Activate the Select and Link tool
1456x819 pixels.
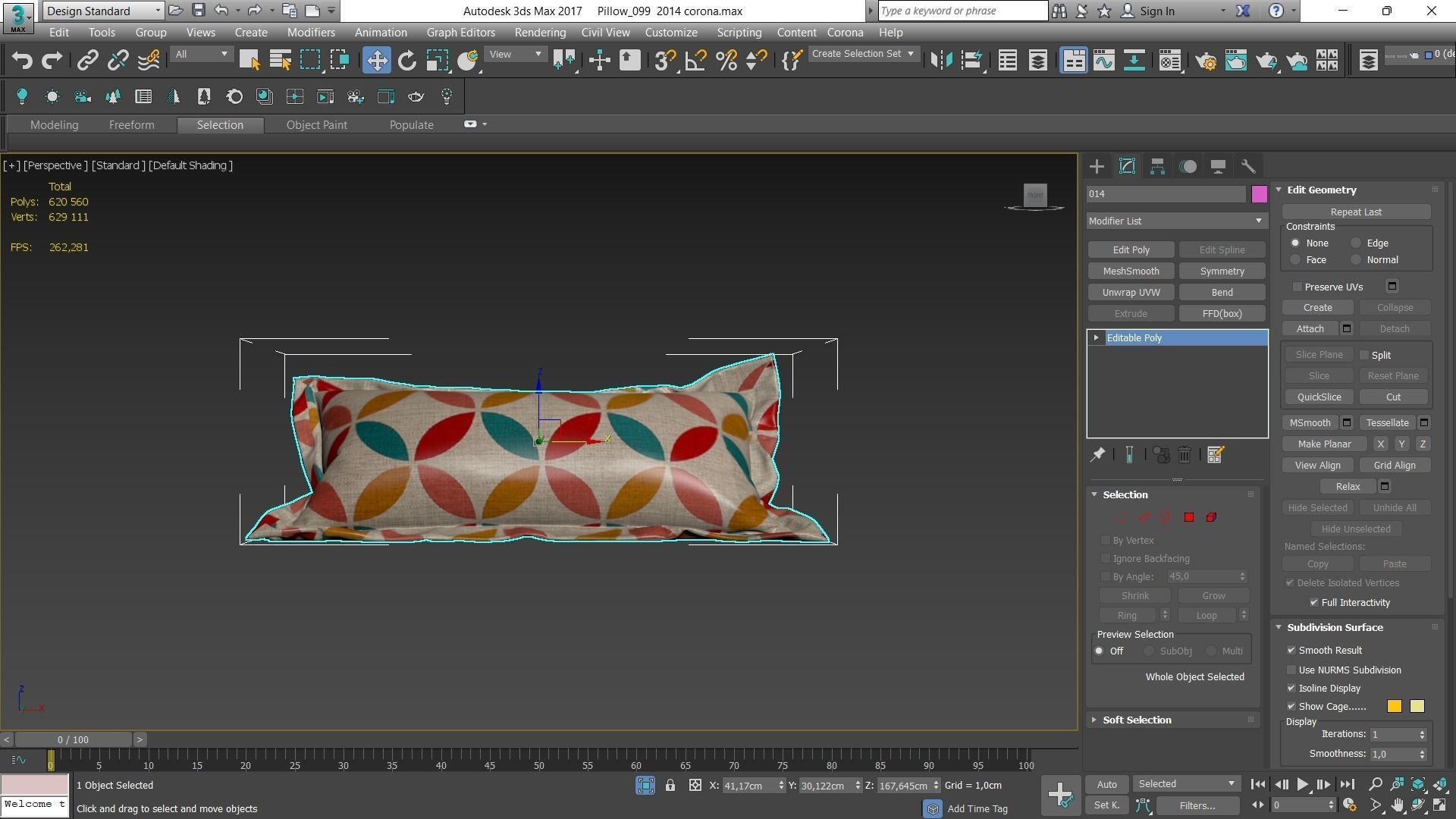tap(87, 61)
